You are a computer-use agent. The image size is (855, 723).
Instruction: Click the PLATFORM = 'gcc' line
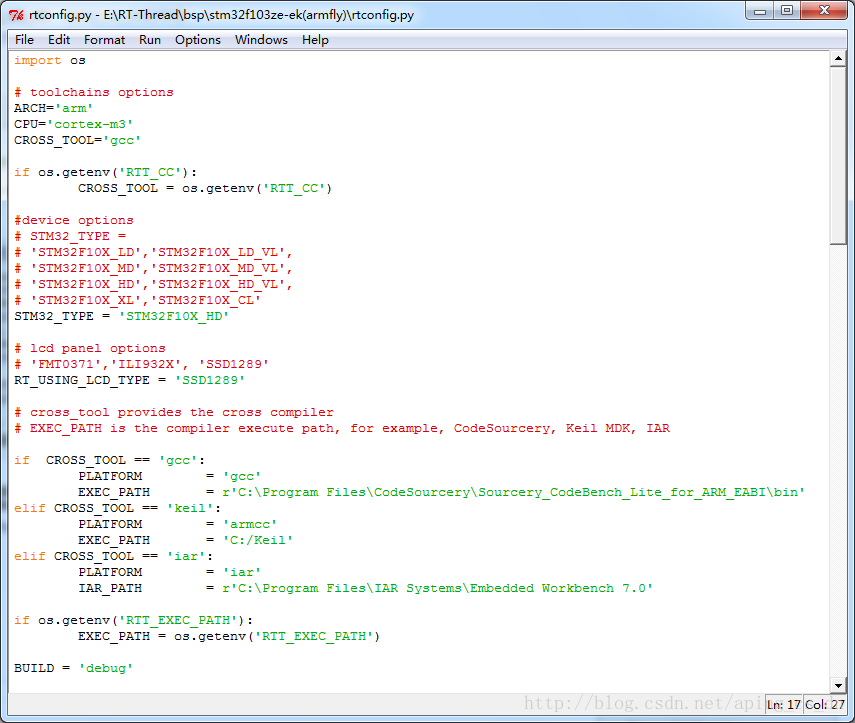170,476
